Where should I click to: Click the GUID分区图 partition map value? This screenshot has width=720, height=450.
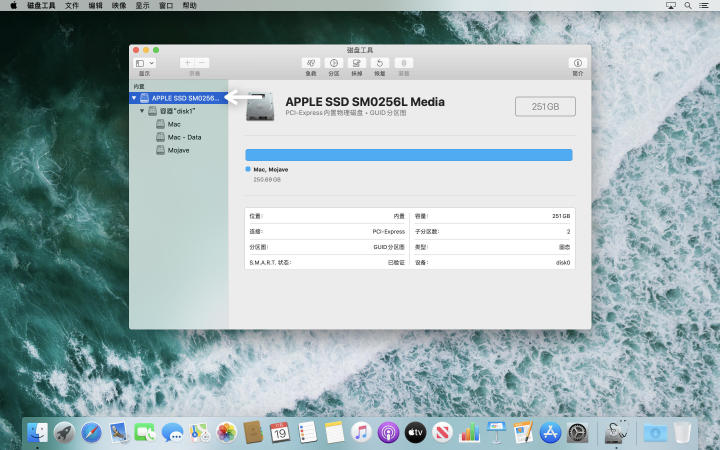coord(389,247)
